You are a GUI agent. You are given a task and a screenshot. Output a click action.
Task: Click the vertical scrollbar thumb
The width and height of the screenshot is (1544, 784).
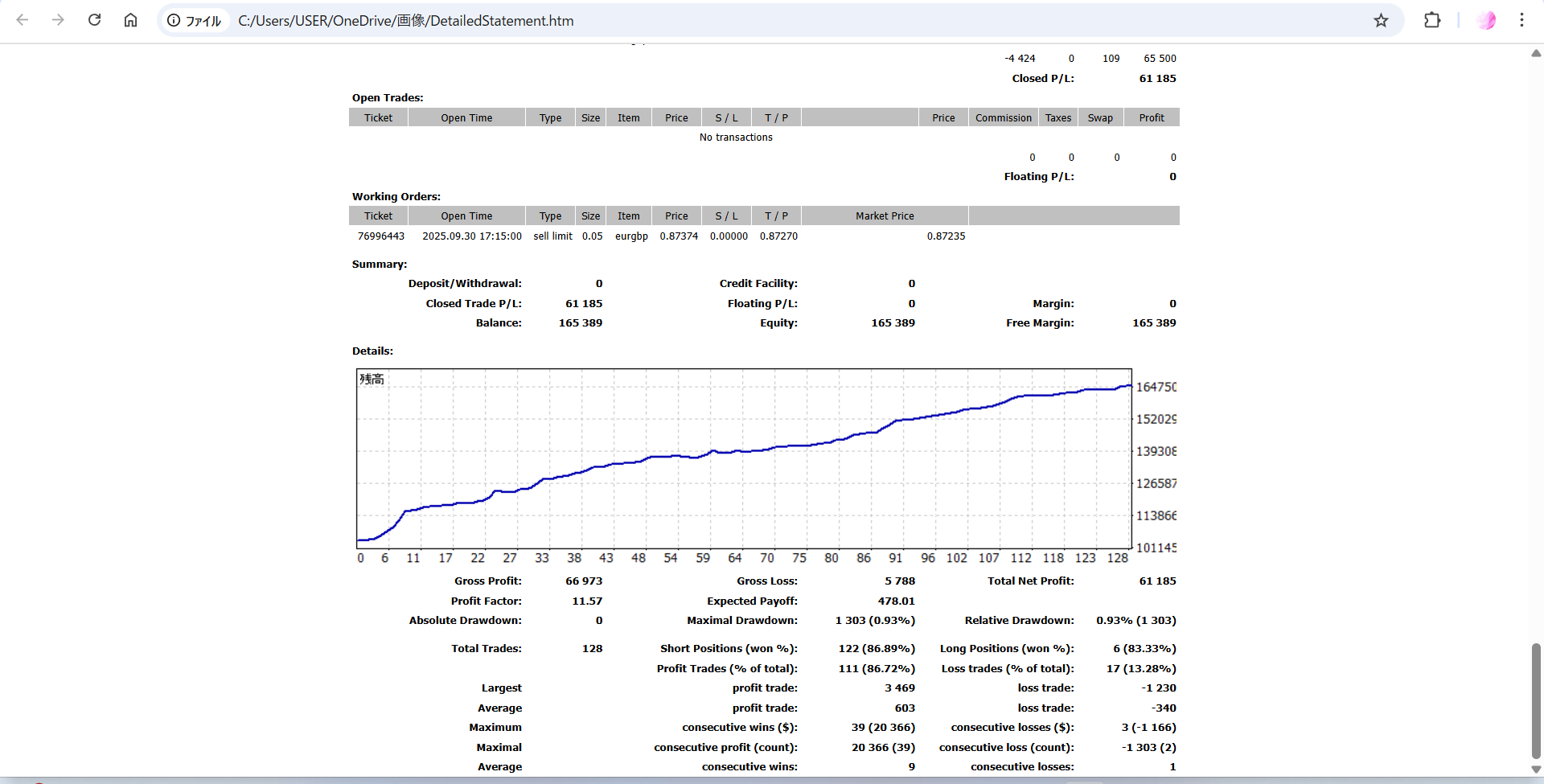[1535, 700]
